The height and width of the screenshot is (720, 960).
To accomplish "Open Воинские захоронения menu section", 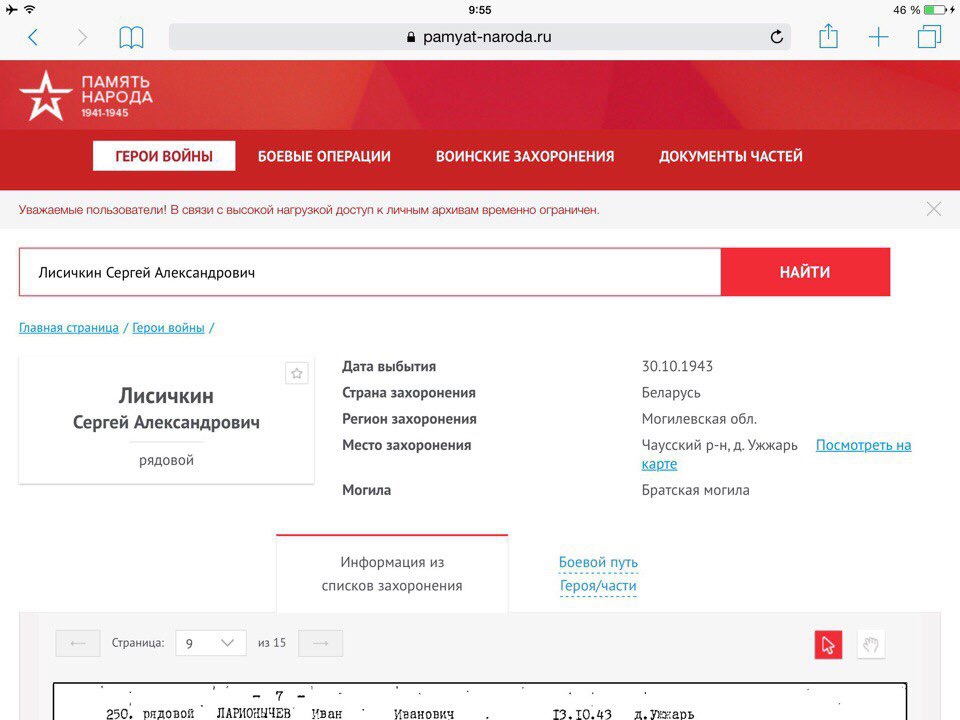I will click(525, 156).
